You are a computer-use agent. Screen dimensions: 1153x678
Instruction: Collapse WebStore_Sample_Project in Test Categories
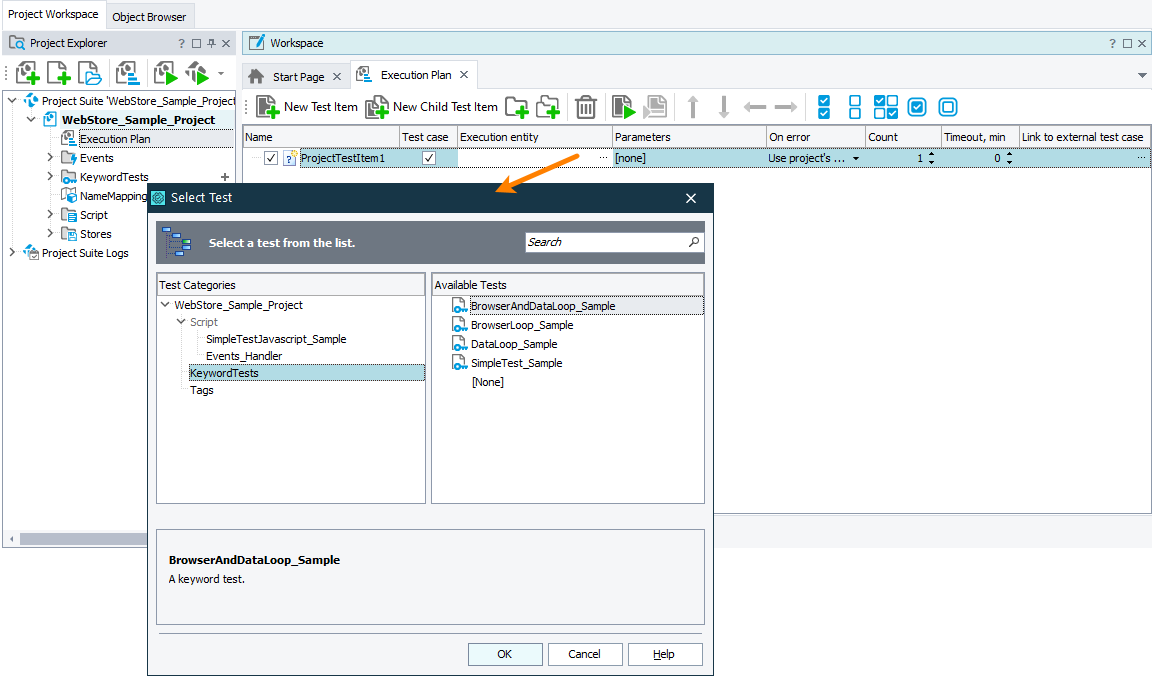(165, 305)
